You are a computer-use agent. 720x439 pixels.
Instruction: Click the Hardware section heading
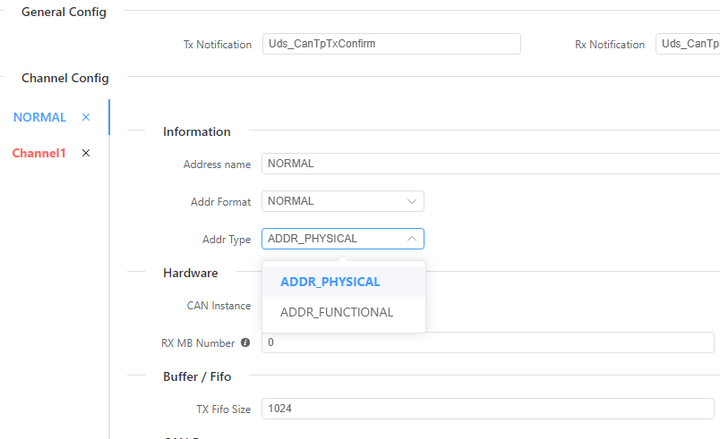click(190, 272)
